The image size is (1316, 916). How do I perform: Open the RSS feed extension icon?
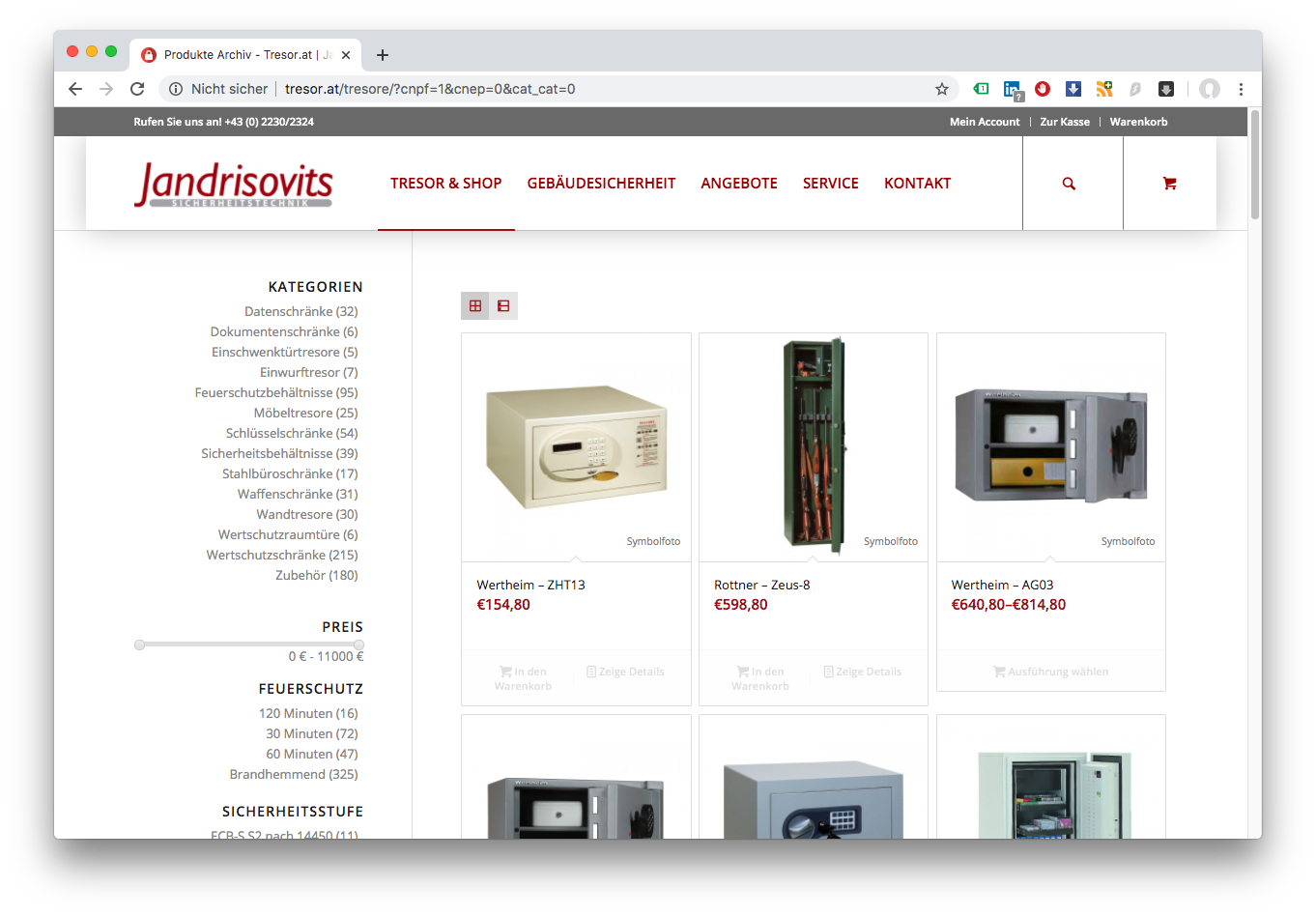pos(1104,89)
